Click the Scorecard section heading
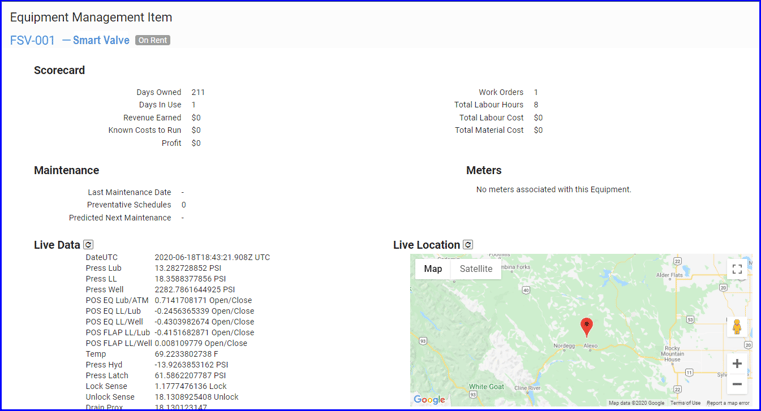This screenshot has height=411, width=761. click(59, 70)
